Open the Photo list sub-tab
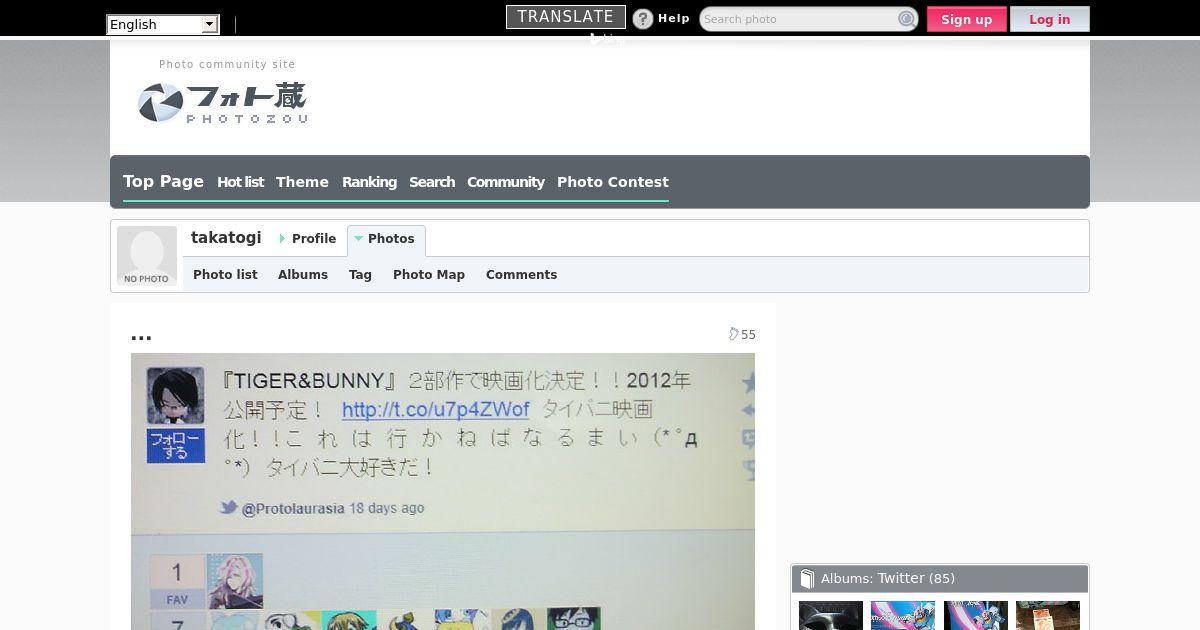This screenshot has width=1200, height=630. click(x=225, y=275)
